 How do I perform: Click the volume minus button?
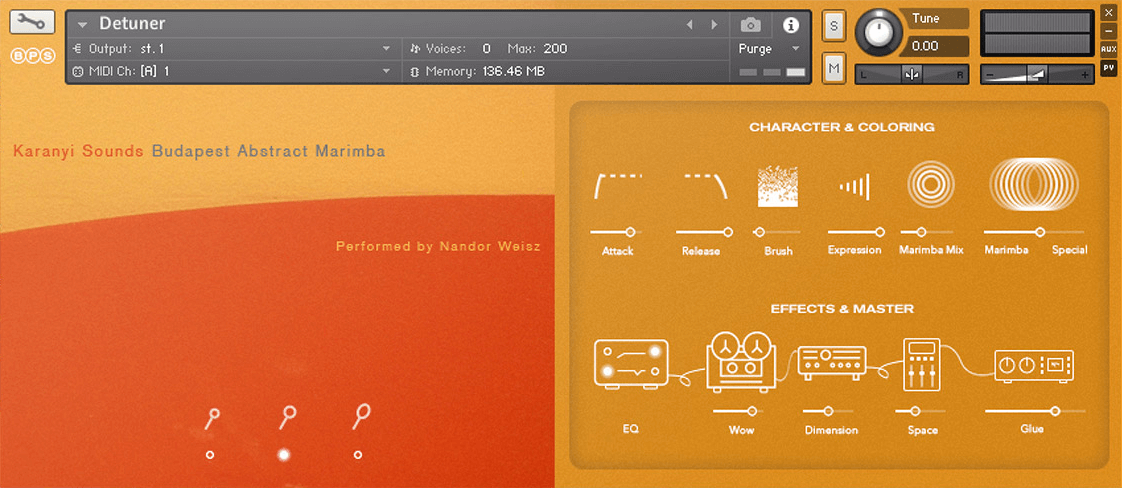[x=990, y=74]
